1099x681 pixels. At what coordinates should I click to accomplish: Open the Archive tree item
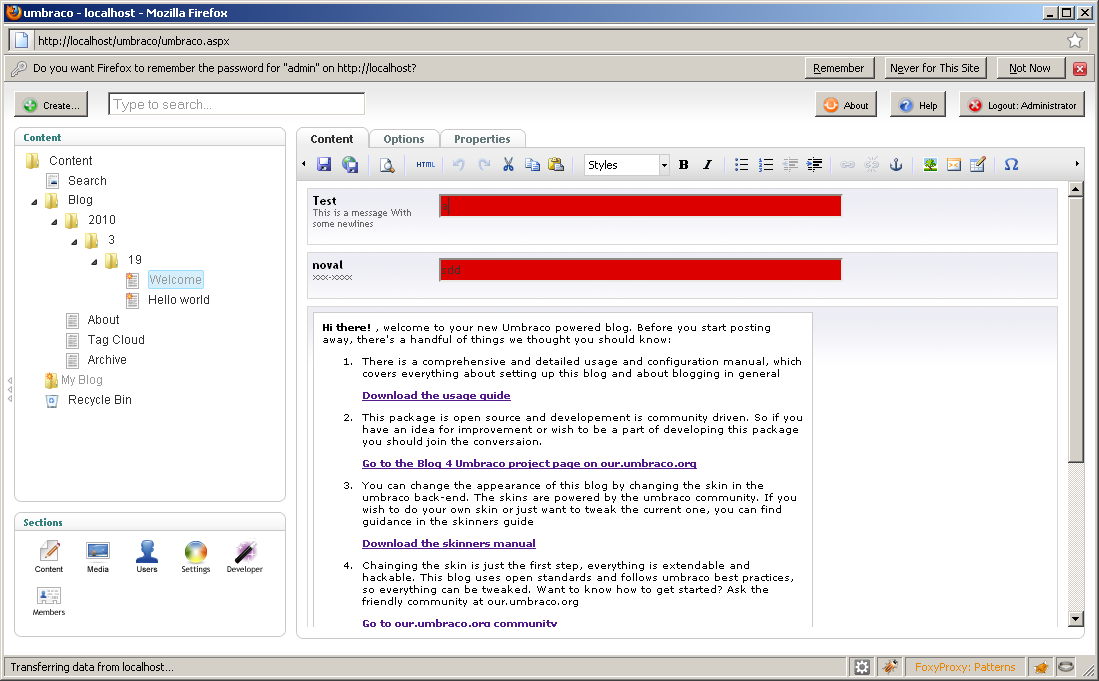click(x=107, y=359)
